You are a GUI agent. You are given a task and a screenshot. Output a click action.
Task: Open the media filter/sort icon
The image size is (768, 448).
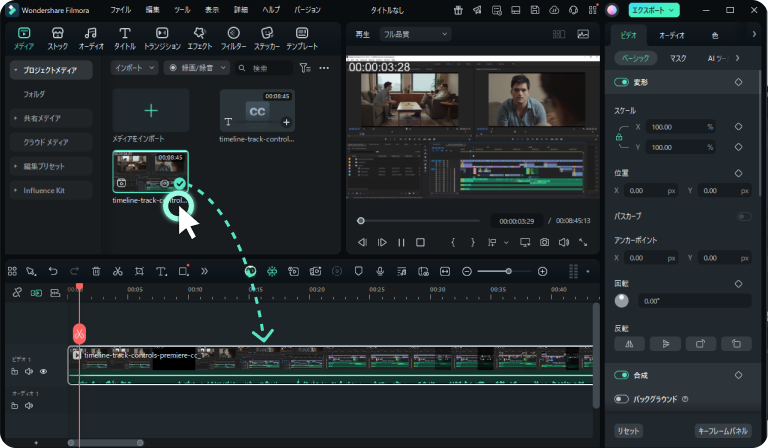pos(305,68)
